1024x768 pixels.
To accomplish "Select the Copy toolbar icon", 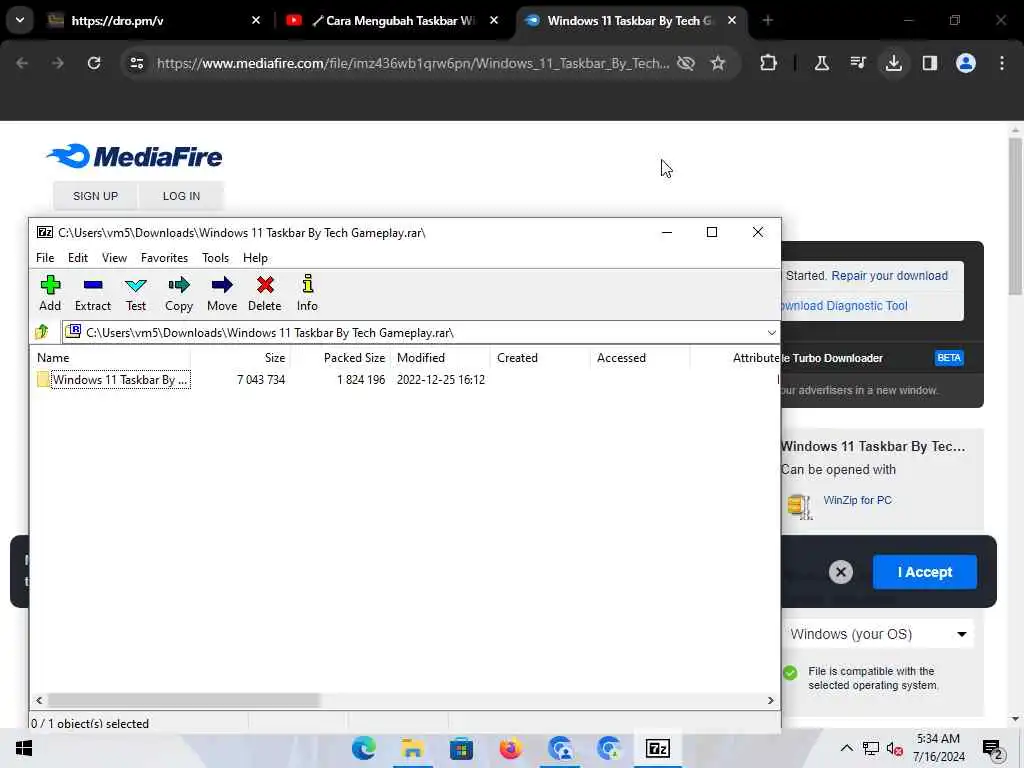I will pyautogui.click(x=178, y=293).
